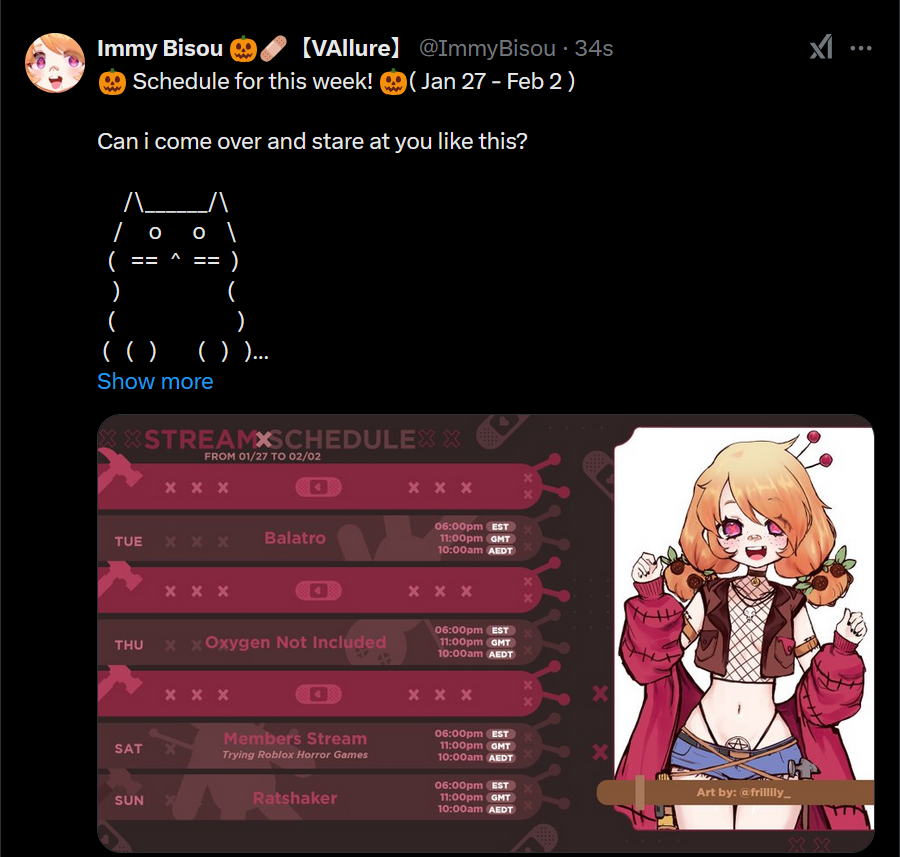Click the 34s post timestamp

pyautogui.click(x=594, y=48)
